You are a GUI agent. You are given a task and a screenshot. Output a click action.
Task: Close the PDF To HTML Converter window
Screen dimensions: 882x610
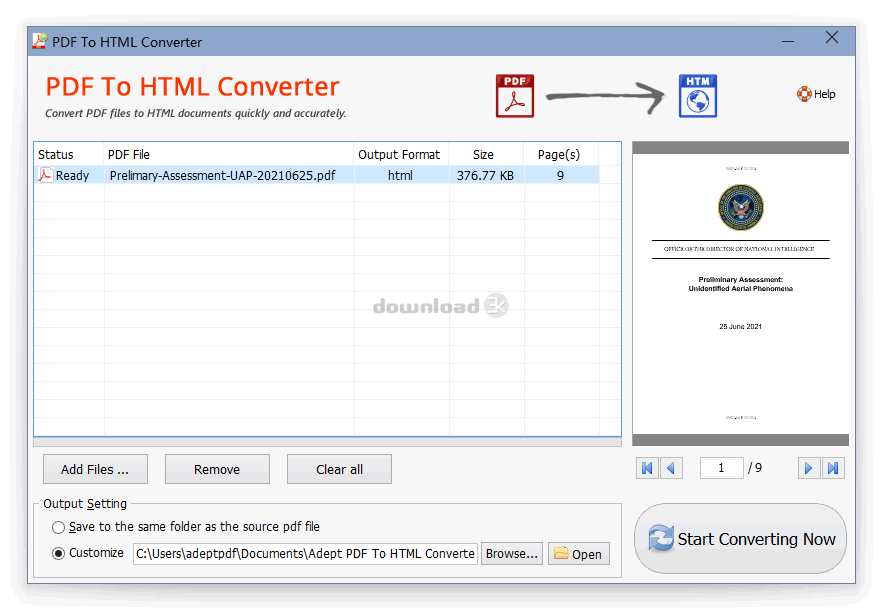point(832,38)
